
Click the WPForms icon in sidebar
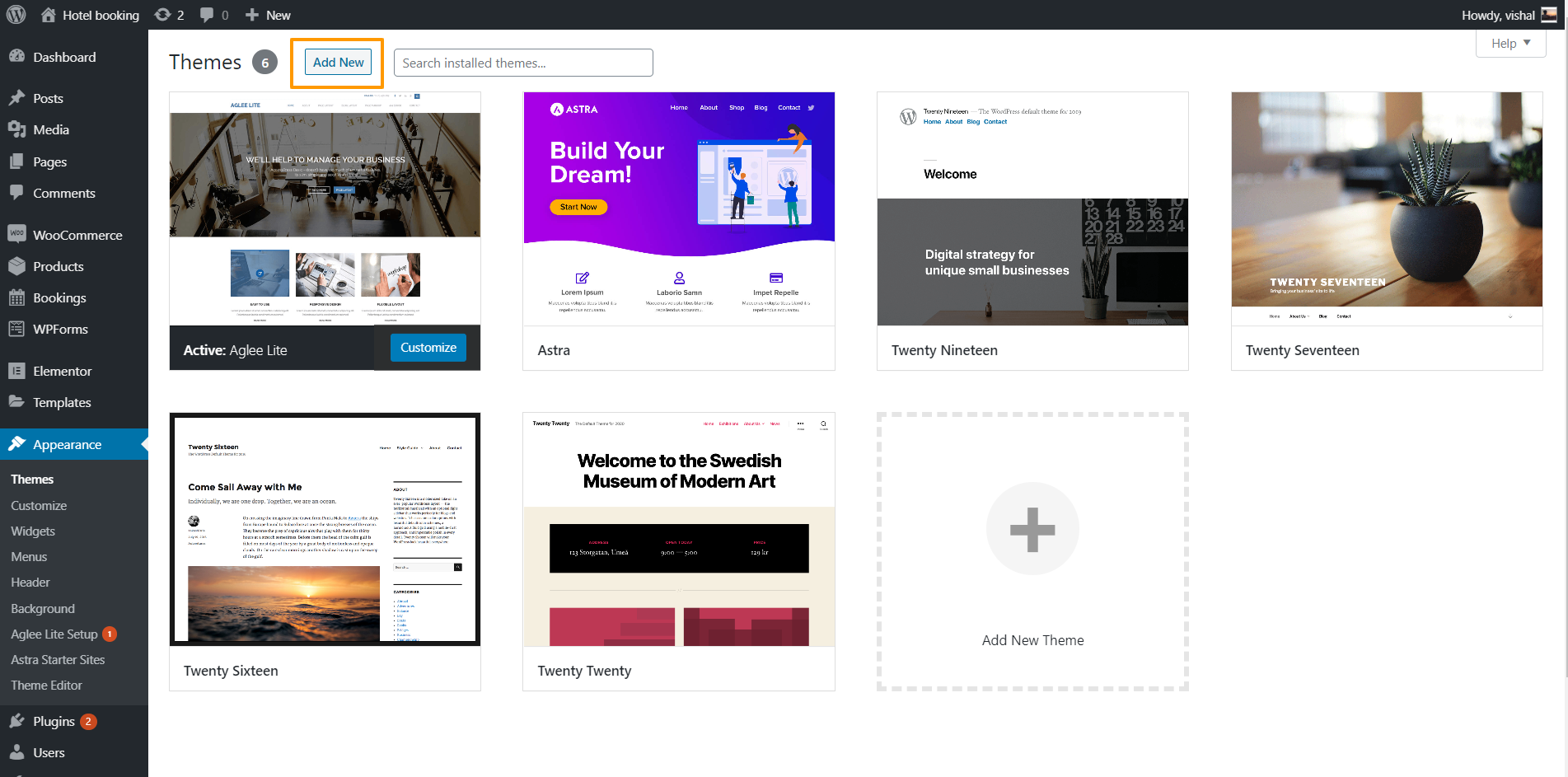[x=16, y=329]
